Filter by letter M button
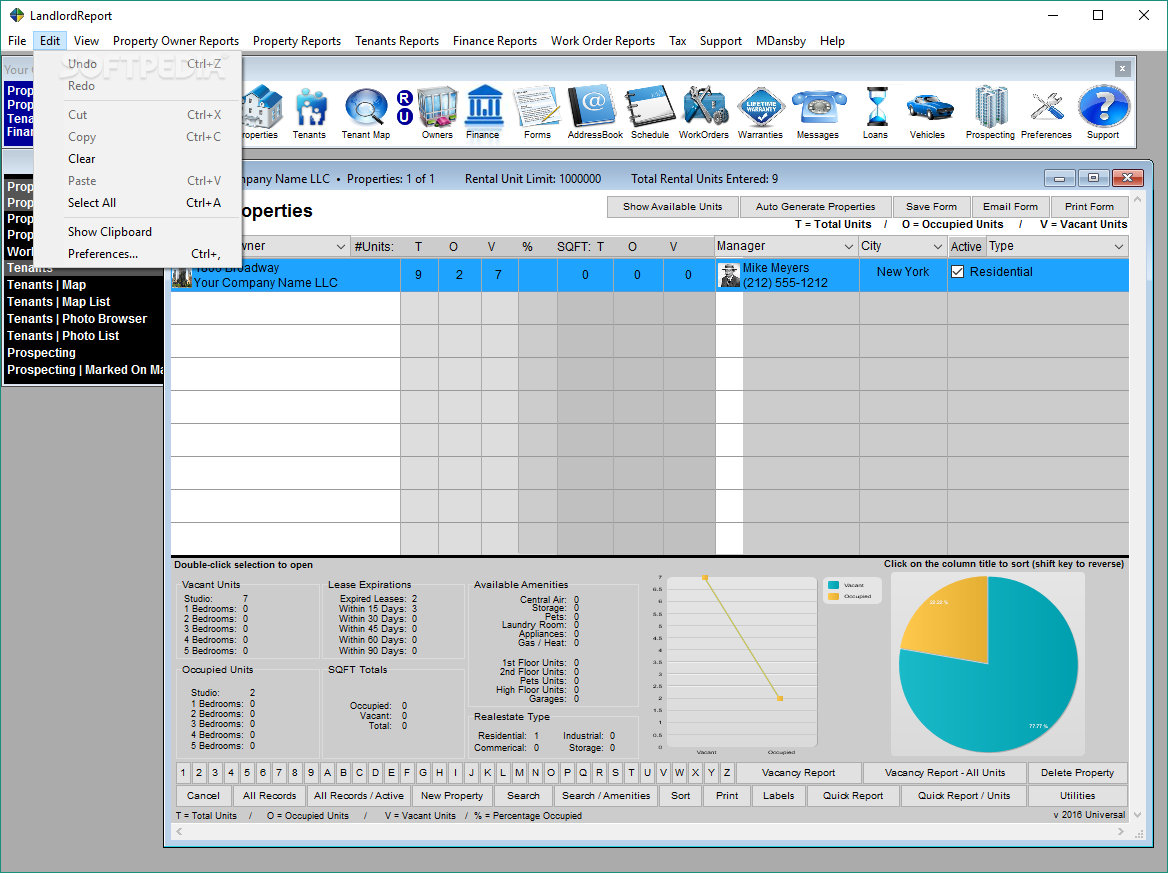The height and width of the screenshot is (873, 1168). click(x=519, y=772)
